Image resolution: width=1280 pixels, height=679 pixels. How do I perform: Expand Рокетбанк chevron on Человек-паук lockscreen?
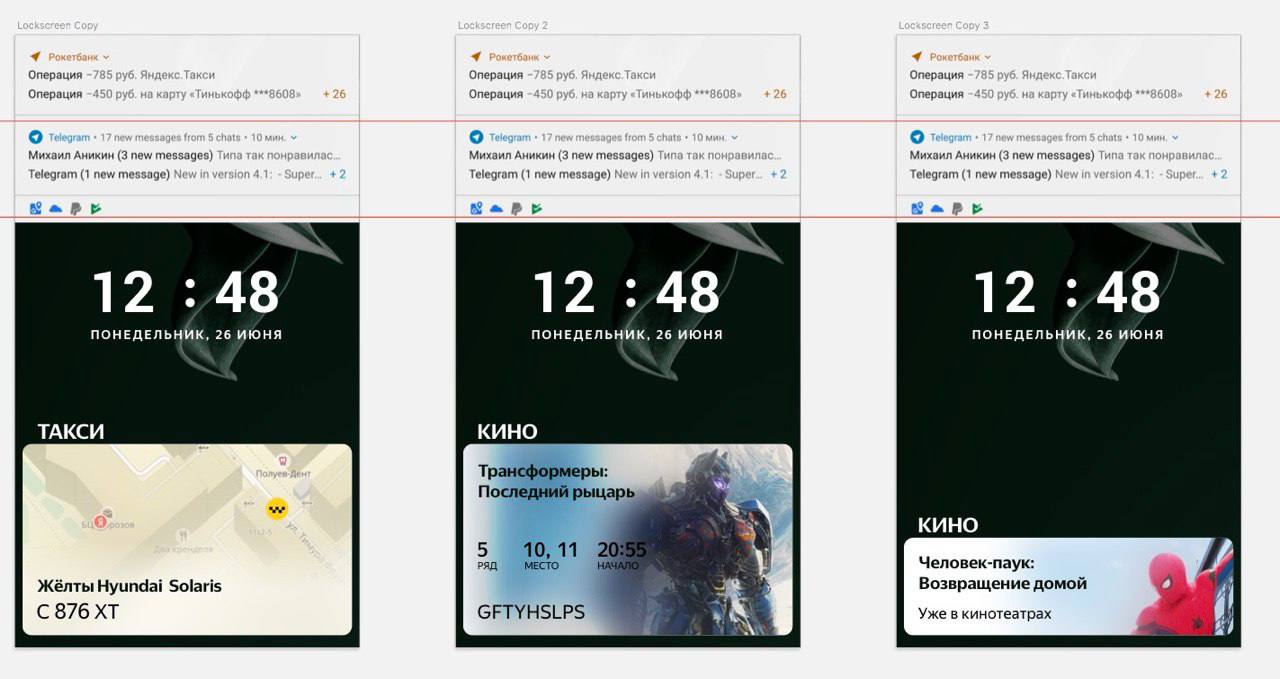[x=987, y=58]
